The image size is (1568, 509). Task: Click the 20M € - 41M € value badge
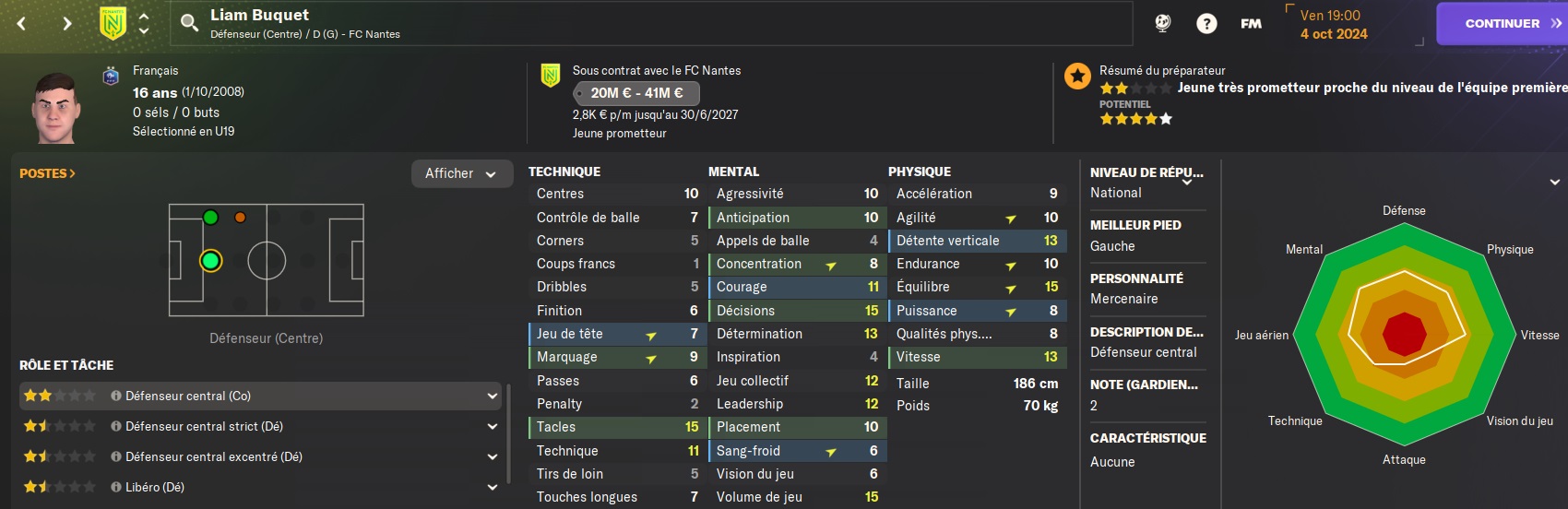636,93
